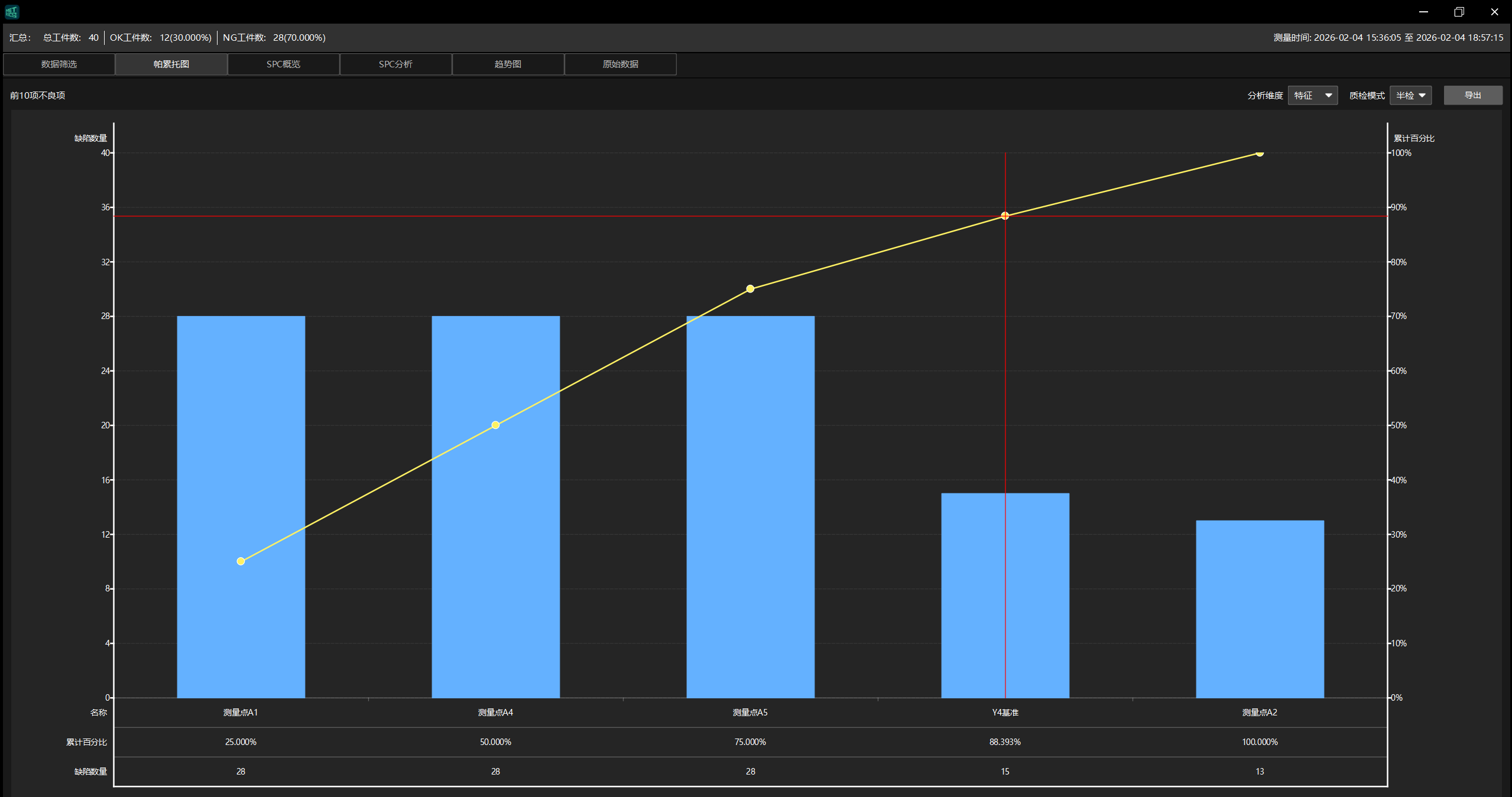Open the 质检模式 dropdown showing 半检
1512x797 pixels.
1410,95
